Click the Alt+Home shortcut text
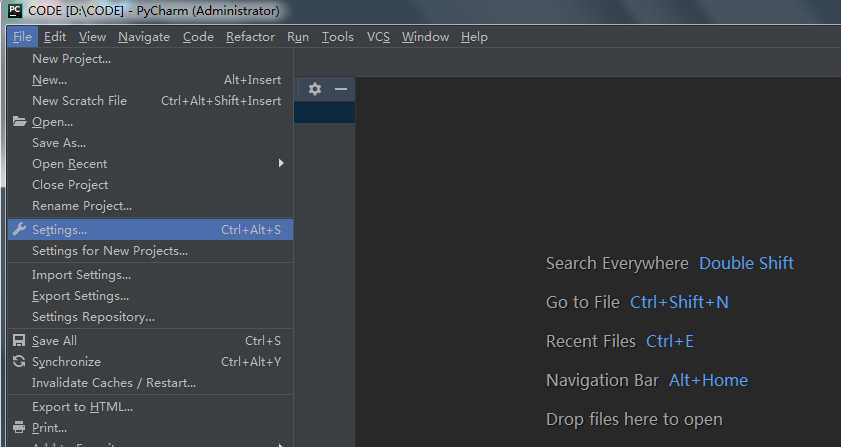The height and width of the screenshot is (447, 841). [708, 380]
